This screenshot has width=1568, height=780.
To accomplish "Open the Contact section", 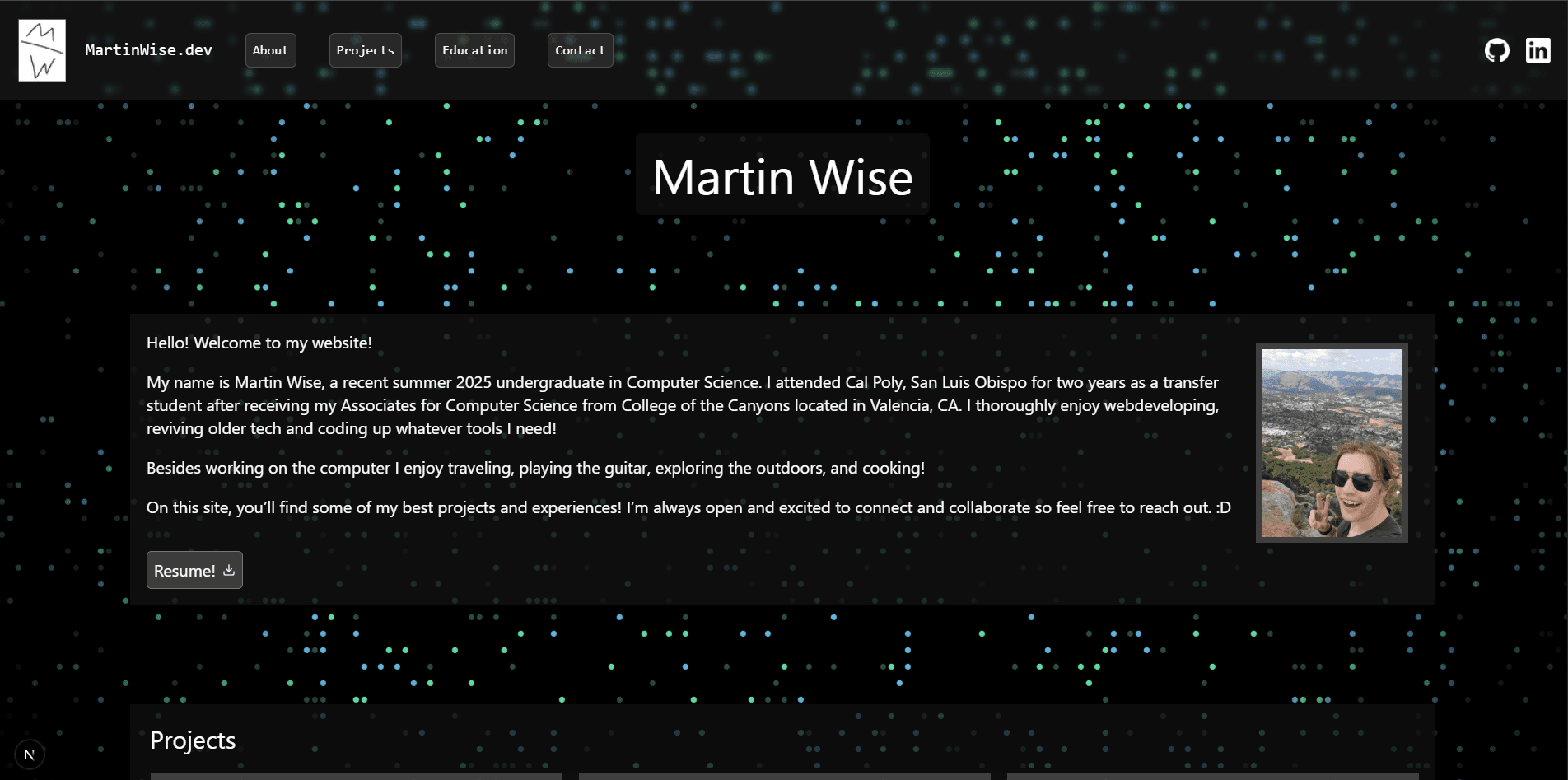I will pyautogui.click(x=580, y=50).
